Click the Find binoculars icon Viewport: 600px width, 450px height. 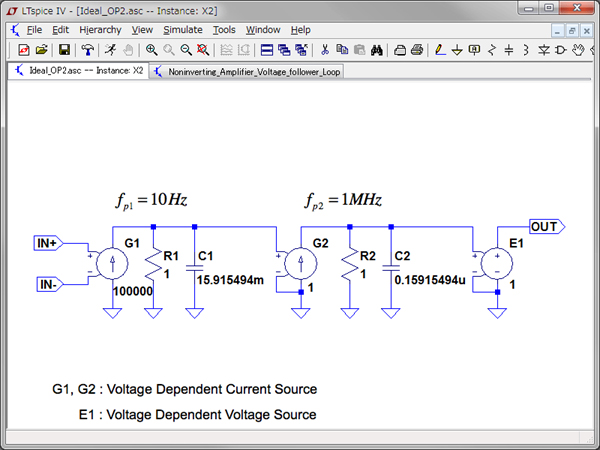377,49
